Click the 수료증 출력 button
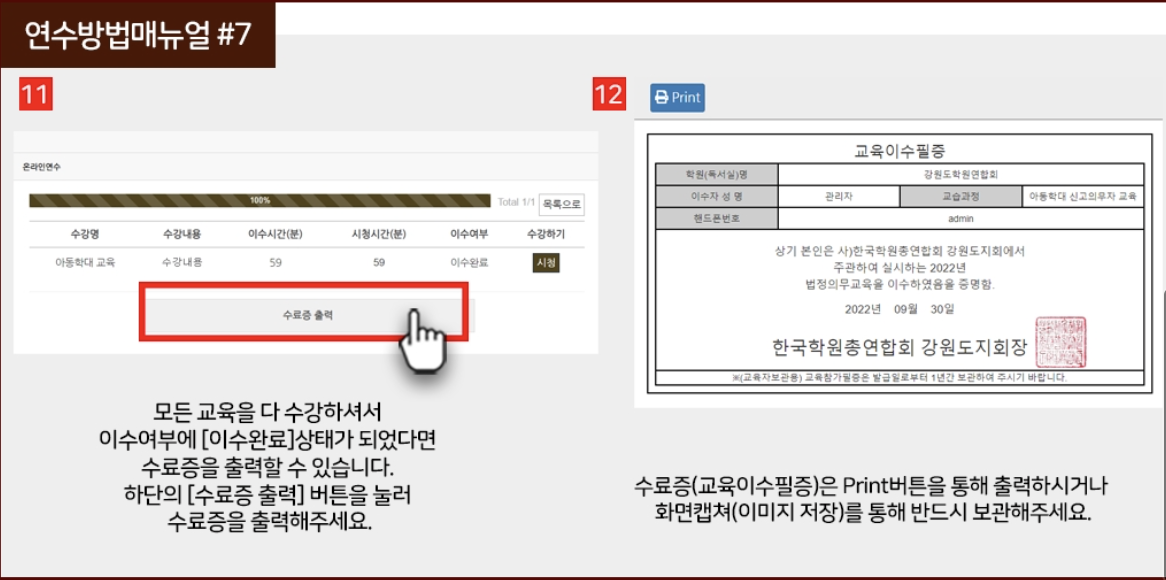The image size is (1166, 580). [308, 315]
